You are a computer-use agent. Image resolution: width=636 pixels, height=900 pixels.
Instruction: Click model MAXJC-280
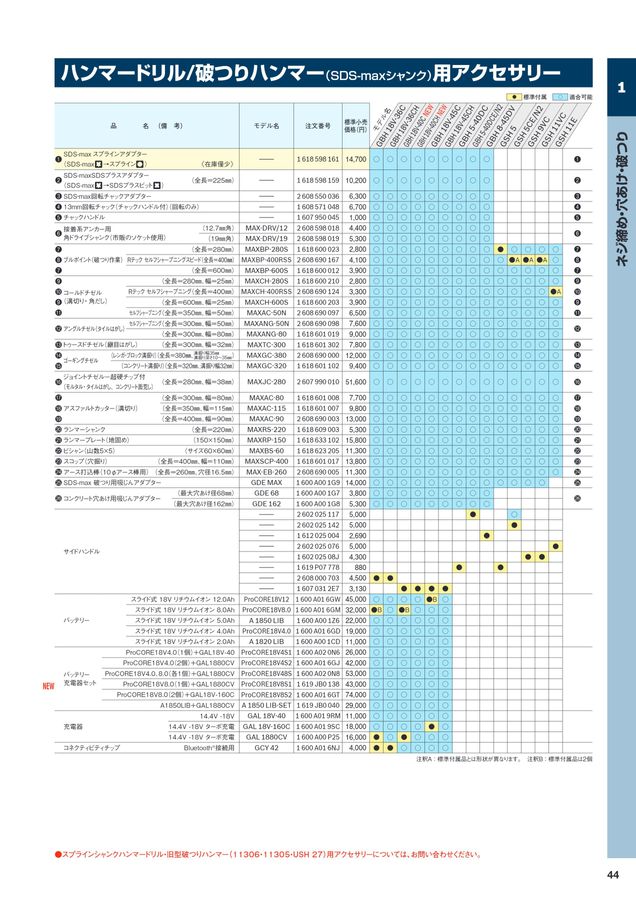pyautogui.click(x=266, y=382)
